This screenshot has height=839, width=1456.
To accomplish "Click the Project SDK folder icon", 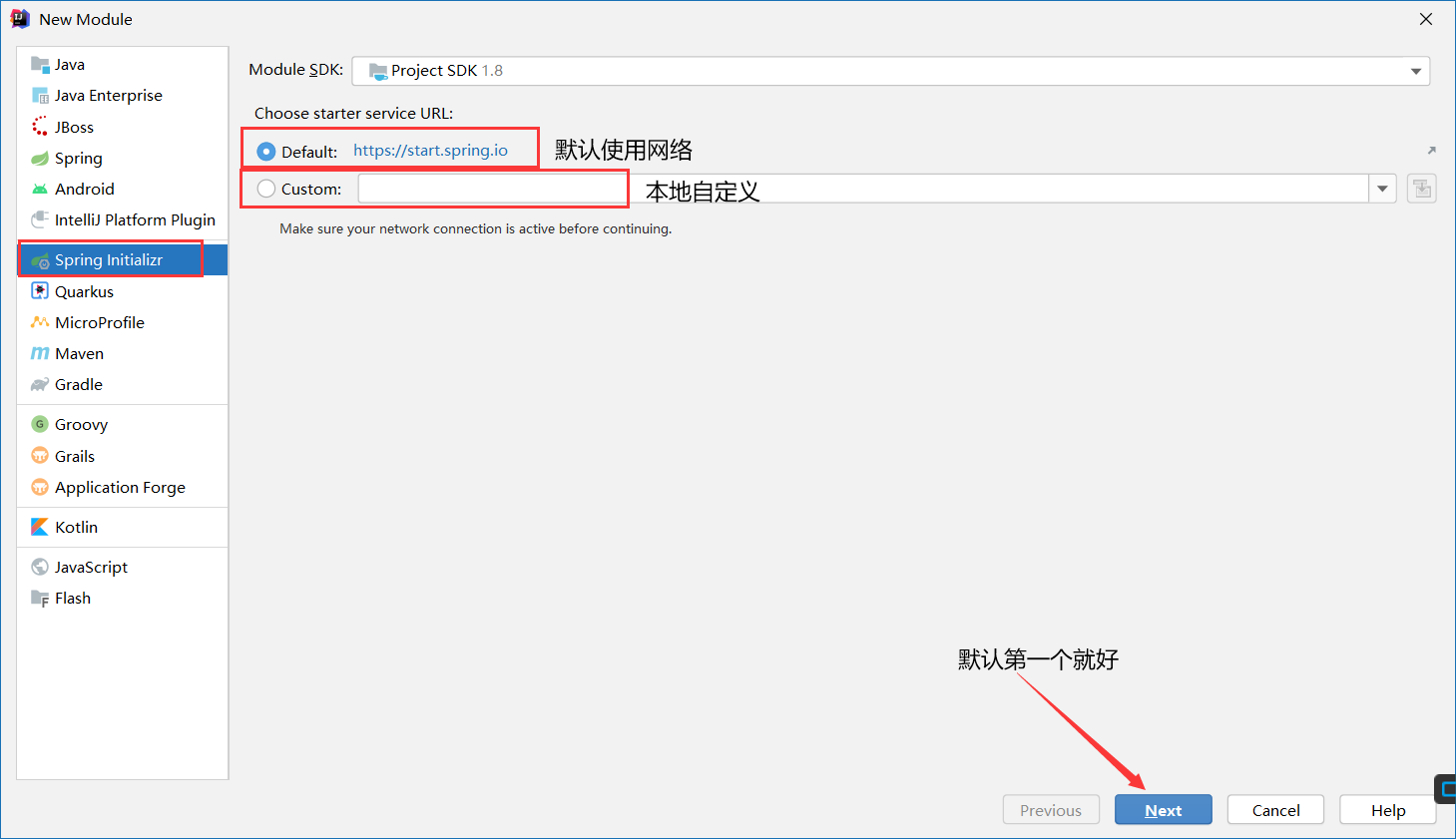I will coord(378,71).
